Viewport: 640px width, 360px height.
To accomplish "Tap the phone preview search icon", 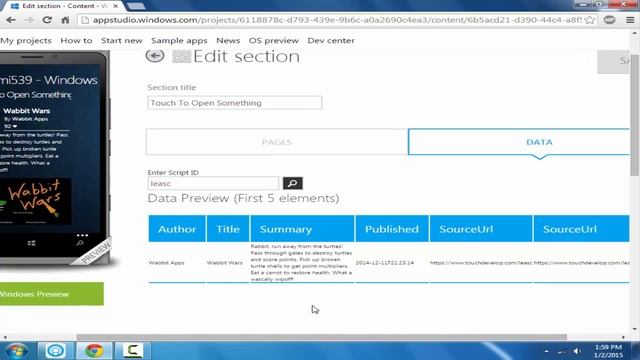I will pyautogui.click(x=80, y=243).
